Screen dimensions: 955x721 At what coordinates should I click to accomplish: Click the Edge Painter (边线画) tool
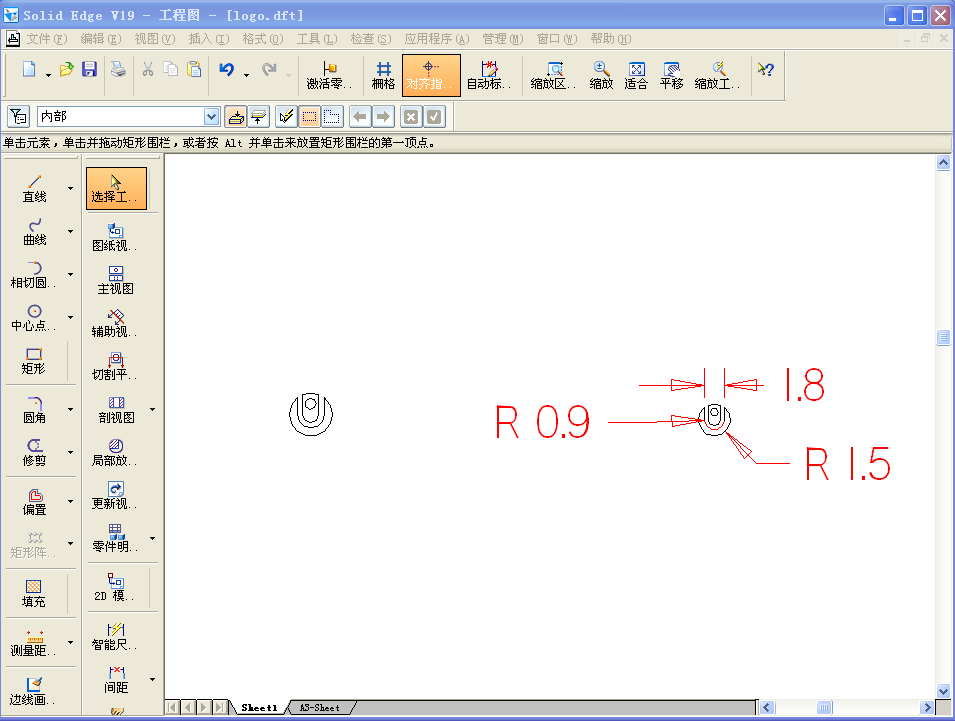pos(33,691)
